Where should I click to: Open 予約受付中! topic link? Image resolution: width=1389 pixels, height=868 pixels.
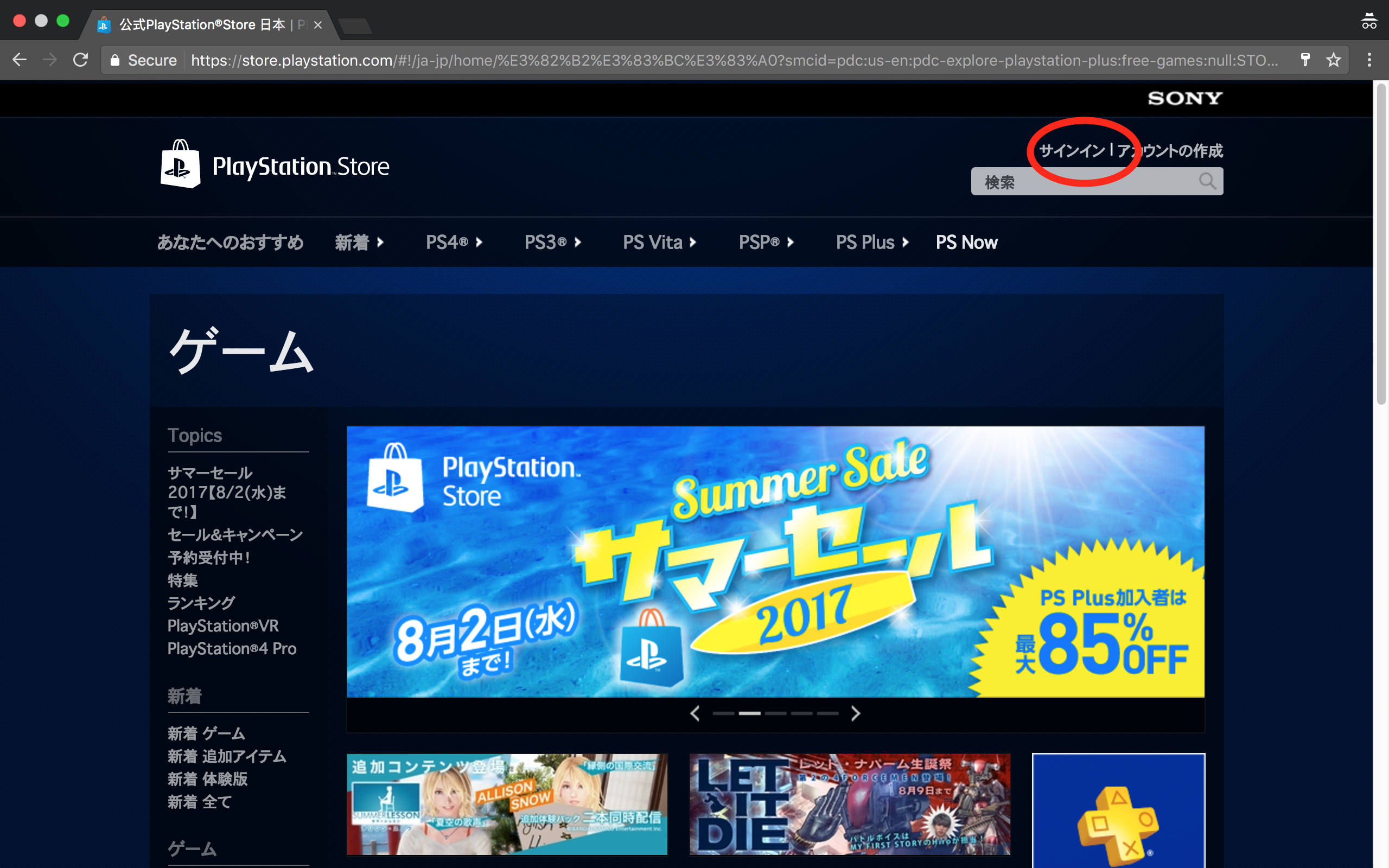[209, 558]
